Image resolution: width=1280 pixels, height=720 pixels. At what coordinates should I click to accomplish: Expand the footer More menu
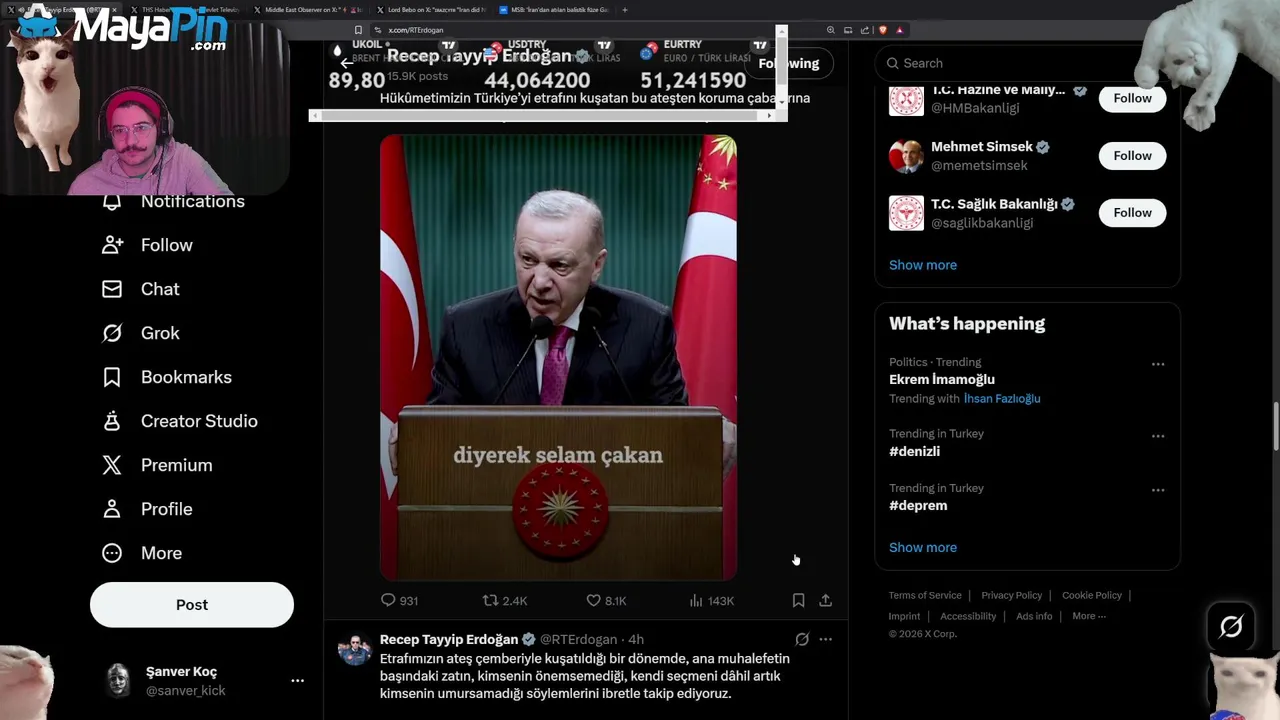1089,616
